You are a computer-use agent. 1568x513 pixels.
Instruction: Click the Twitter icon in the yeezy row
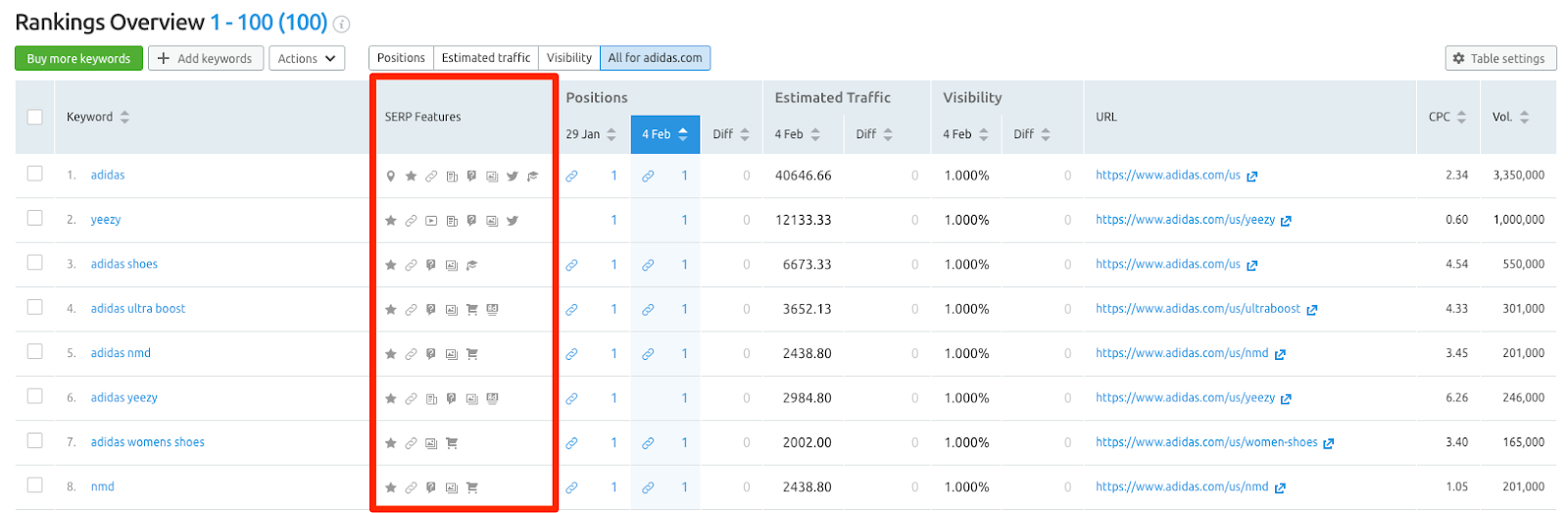click(513, 221)
